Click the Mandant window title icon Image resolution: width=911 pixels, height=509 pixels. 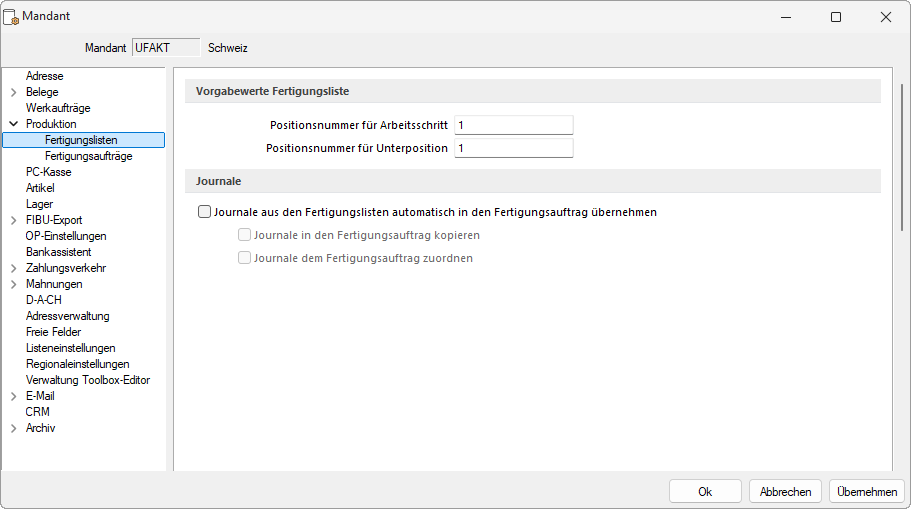[x=13, y=17]
